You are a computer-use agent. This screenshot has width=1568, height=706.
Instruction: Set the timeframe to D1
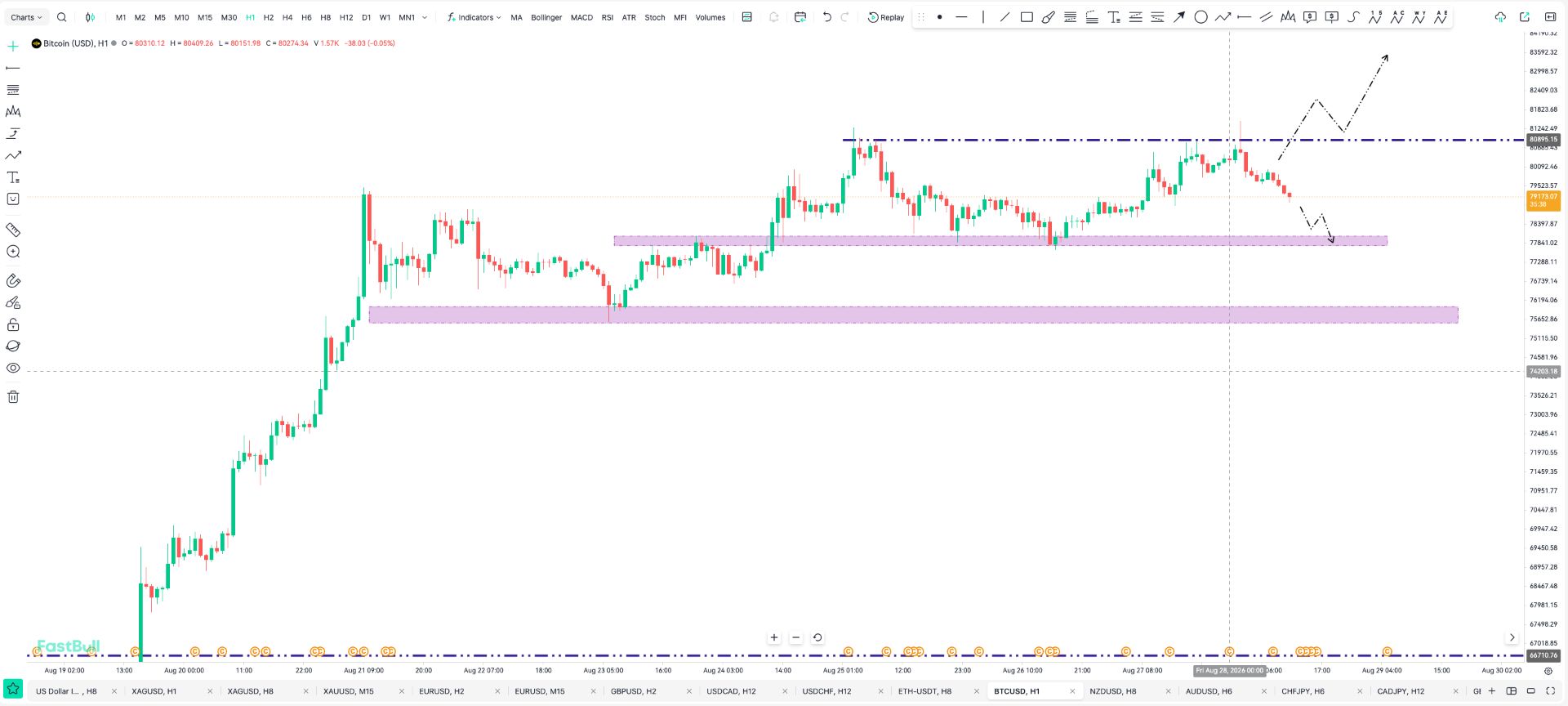point(366,17)
